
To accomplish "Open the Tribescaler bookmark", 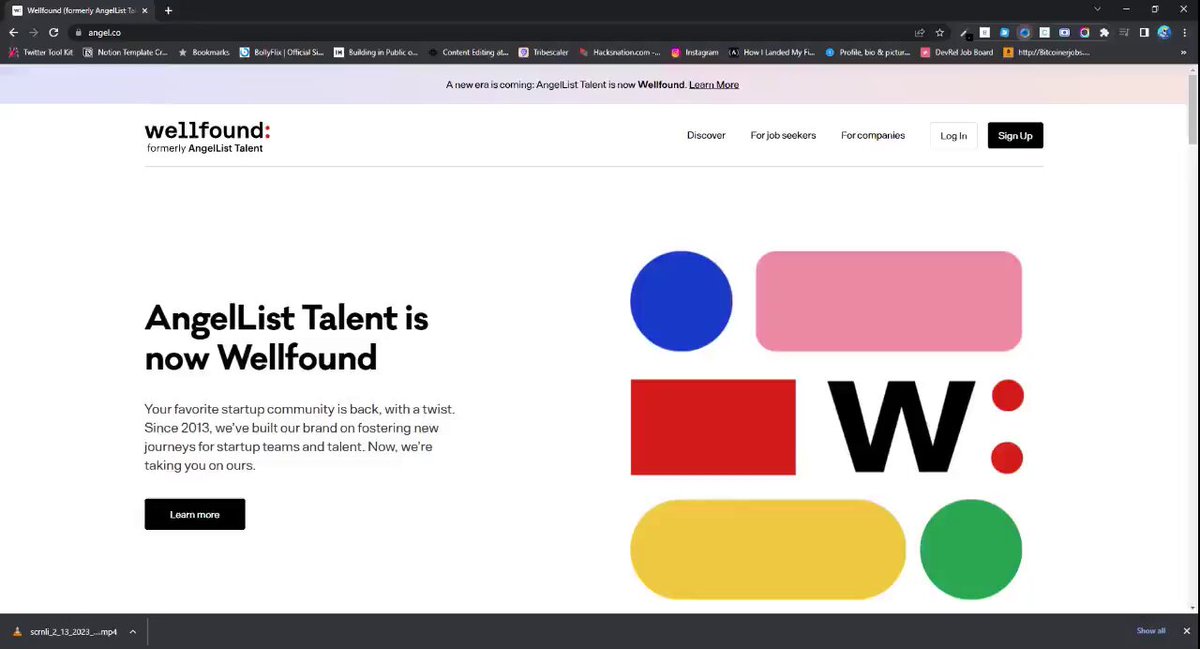I will tap(544, 52).
